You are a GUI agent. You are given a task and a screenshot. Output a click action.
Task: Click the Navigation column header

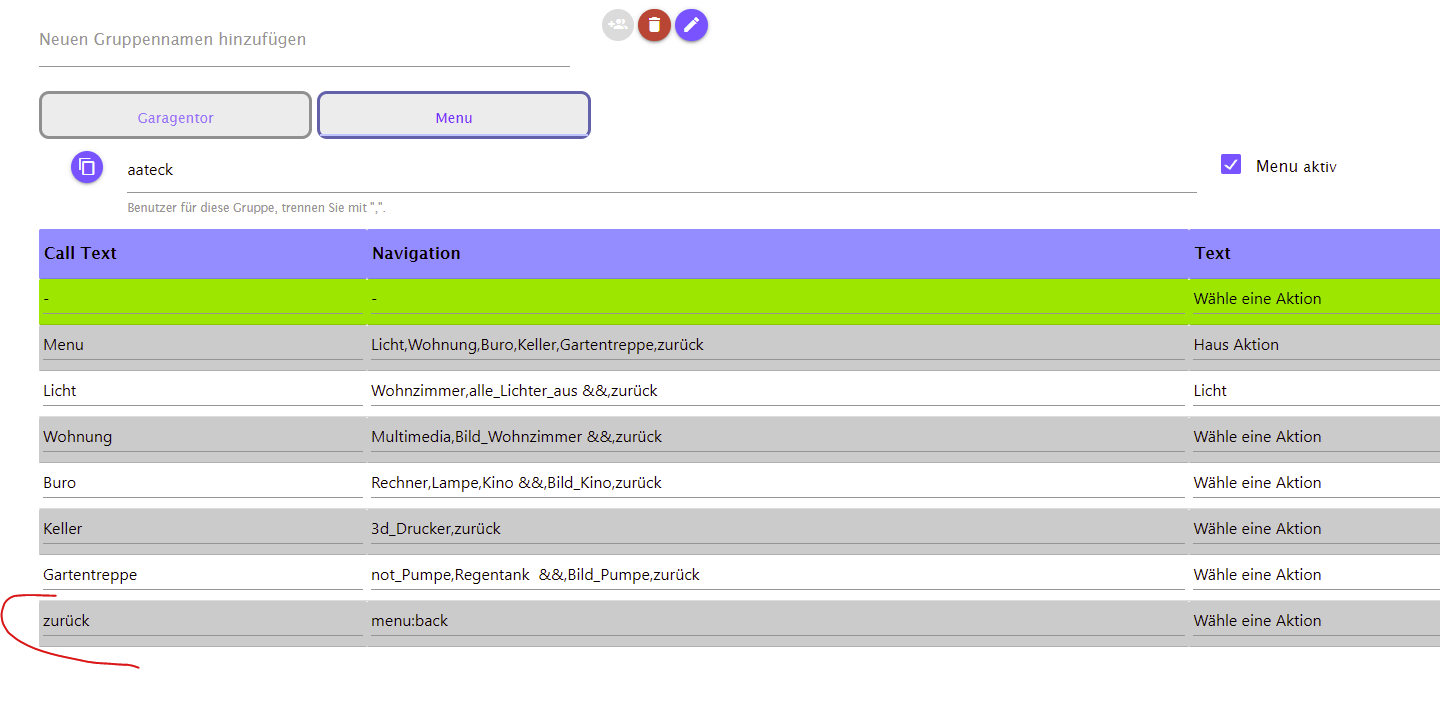778,254
